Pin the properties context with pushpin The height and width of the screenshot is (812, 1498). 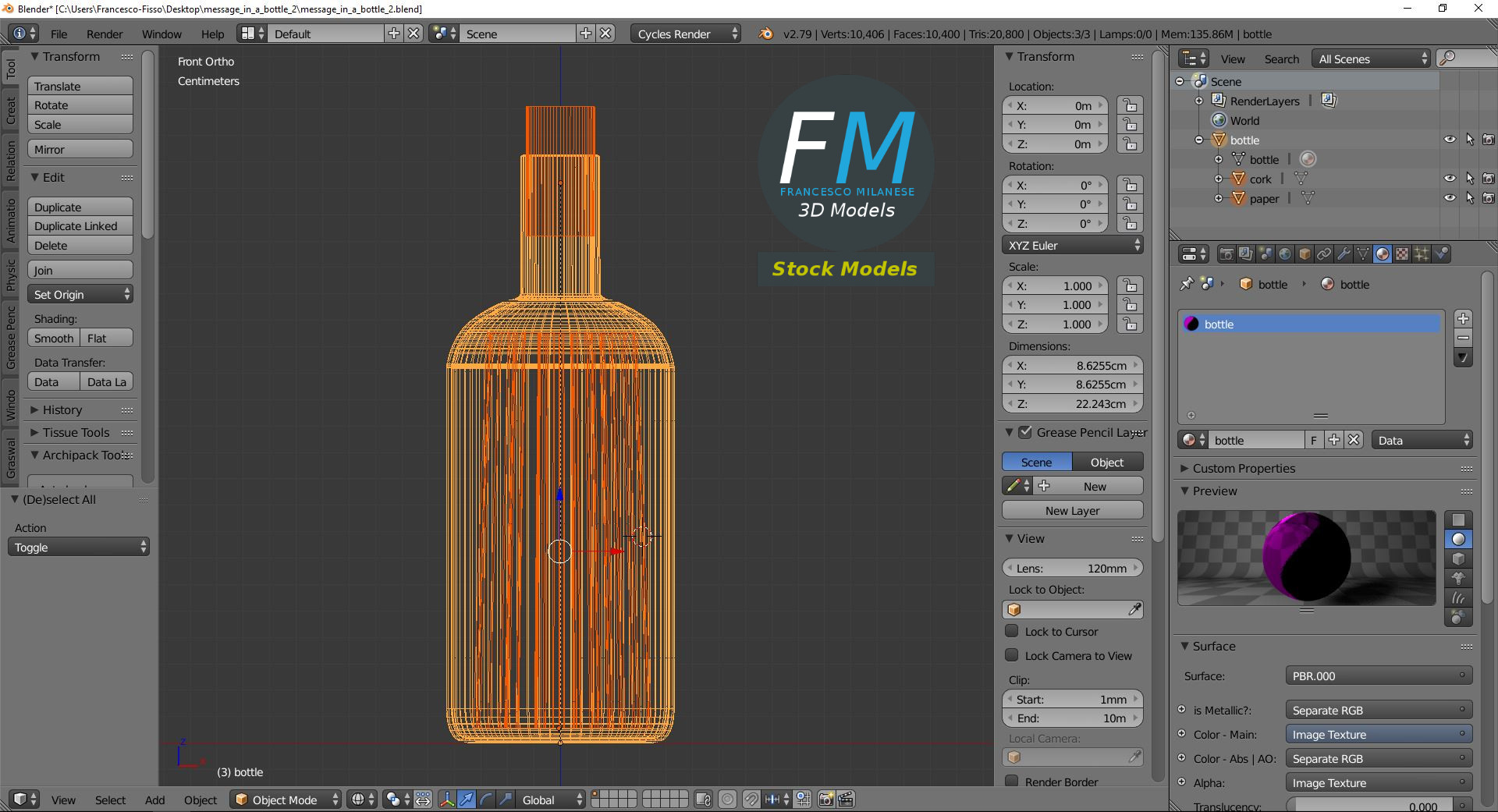(x=1187, y=284)
